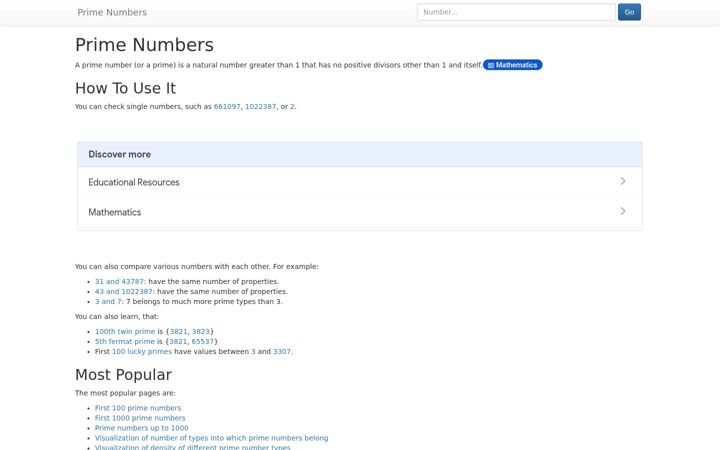Open the 65537 link
720x450 pixels.
[202, 342]
